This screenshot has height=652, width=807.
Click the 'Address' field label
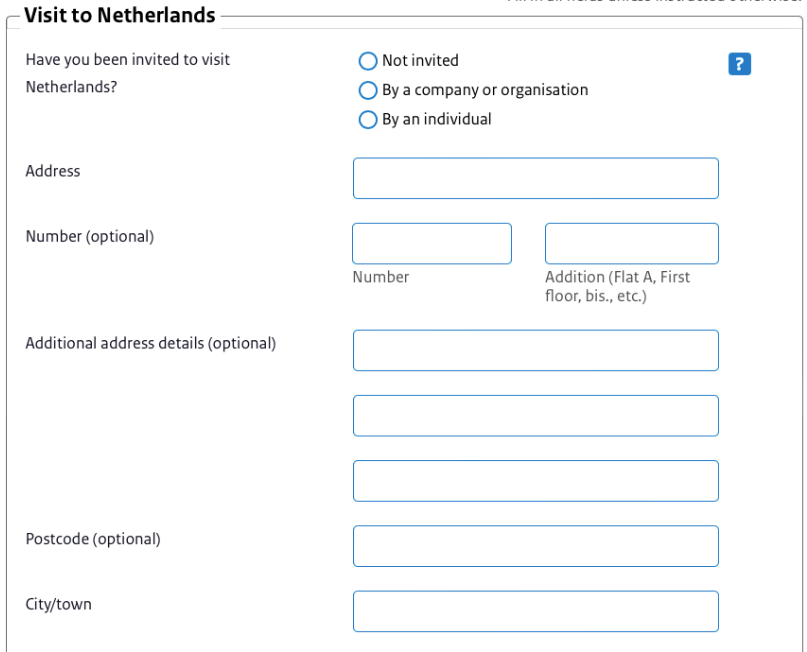52,170
